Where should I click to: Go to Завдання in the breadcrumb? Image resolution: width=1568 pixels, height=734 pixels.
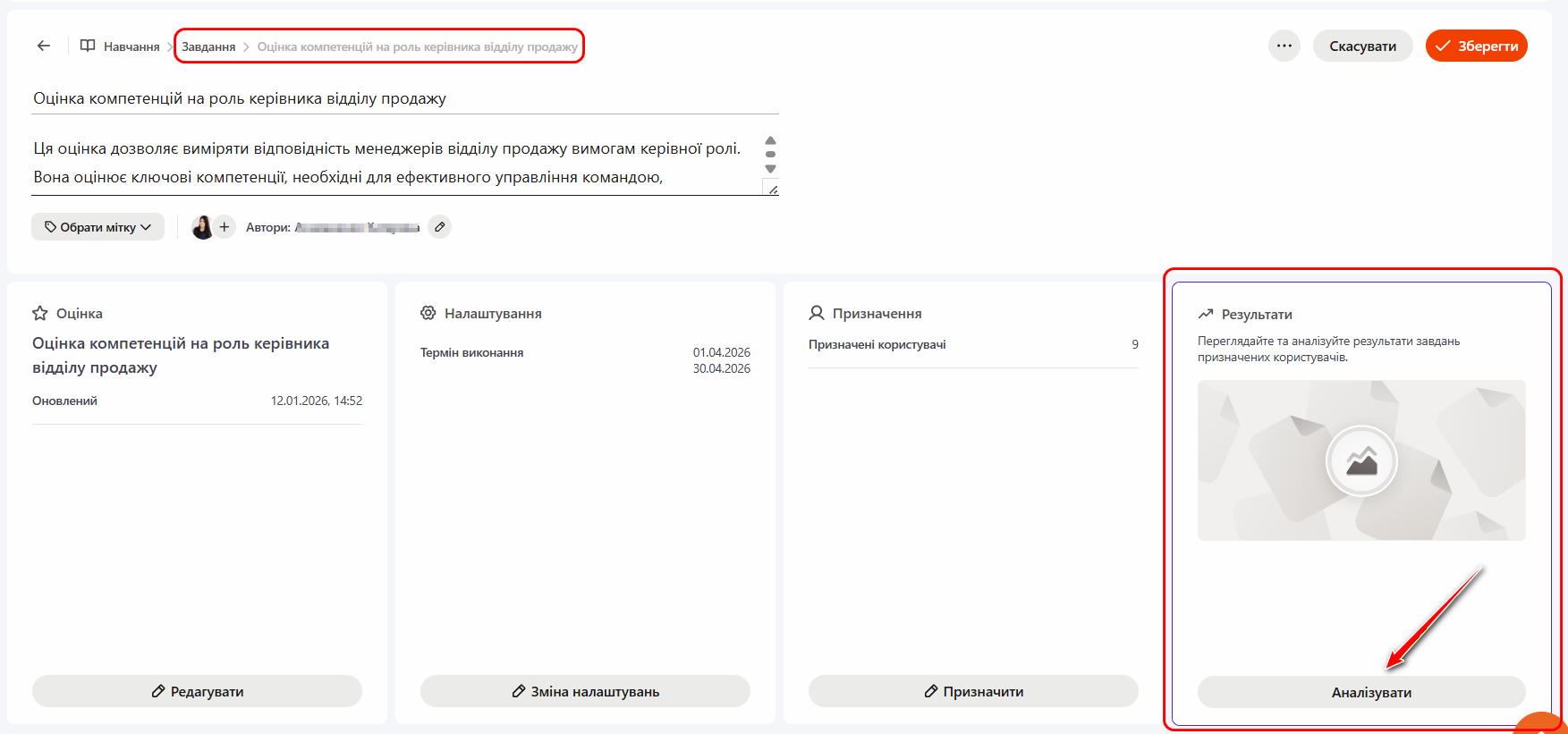pos(208,46)
